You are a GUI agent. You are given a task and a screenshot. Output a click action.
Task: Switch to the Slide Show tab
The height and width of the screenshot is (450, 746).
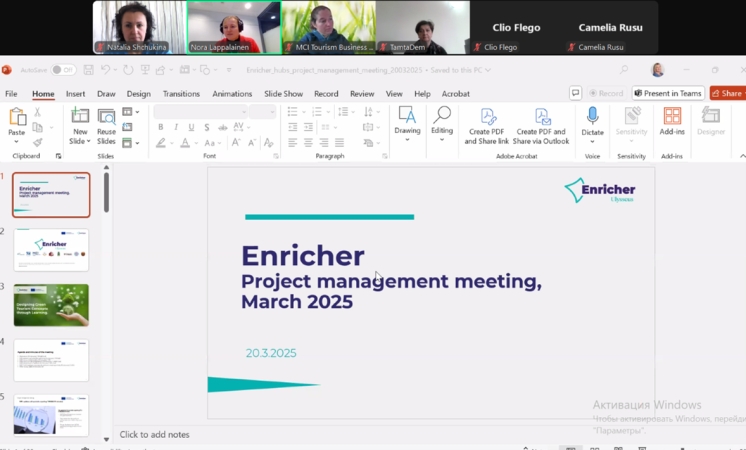pos(284,94)
